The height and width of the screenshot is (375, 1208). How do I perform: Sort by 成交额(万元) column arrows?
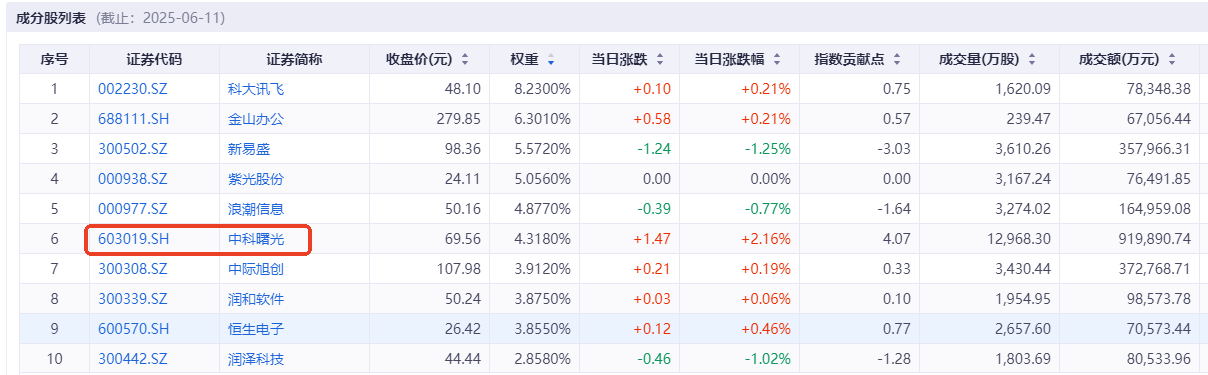[x=1171, y=59]
